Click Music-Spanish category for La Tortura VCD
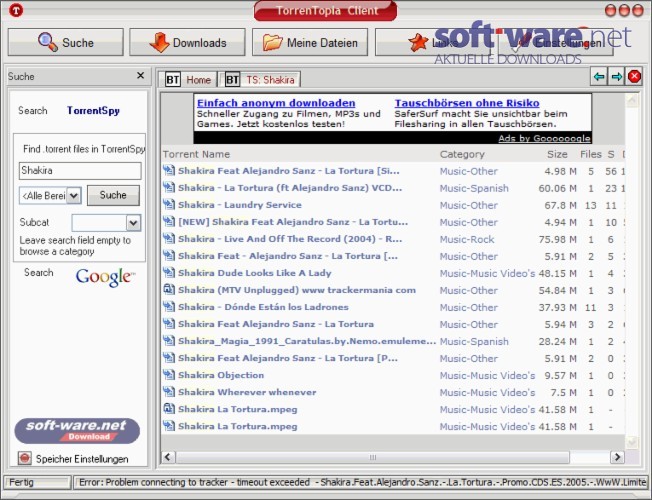The width and height of the screenshot is (652, 500). (x=474, y=188)
